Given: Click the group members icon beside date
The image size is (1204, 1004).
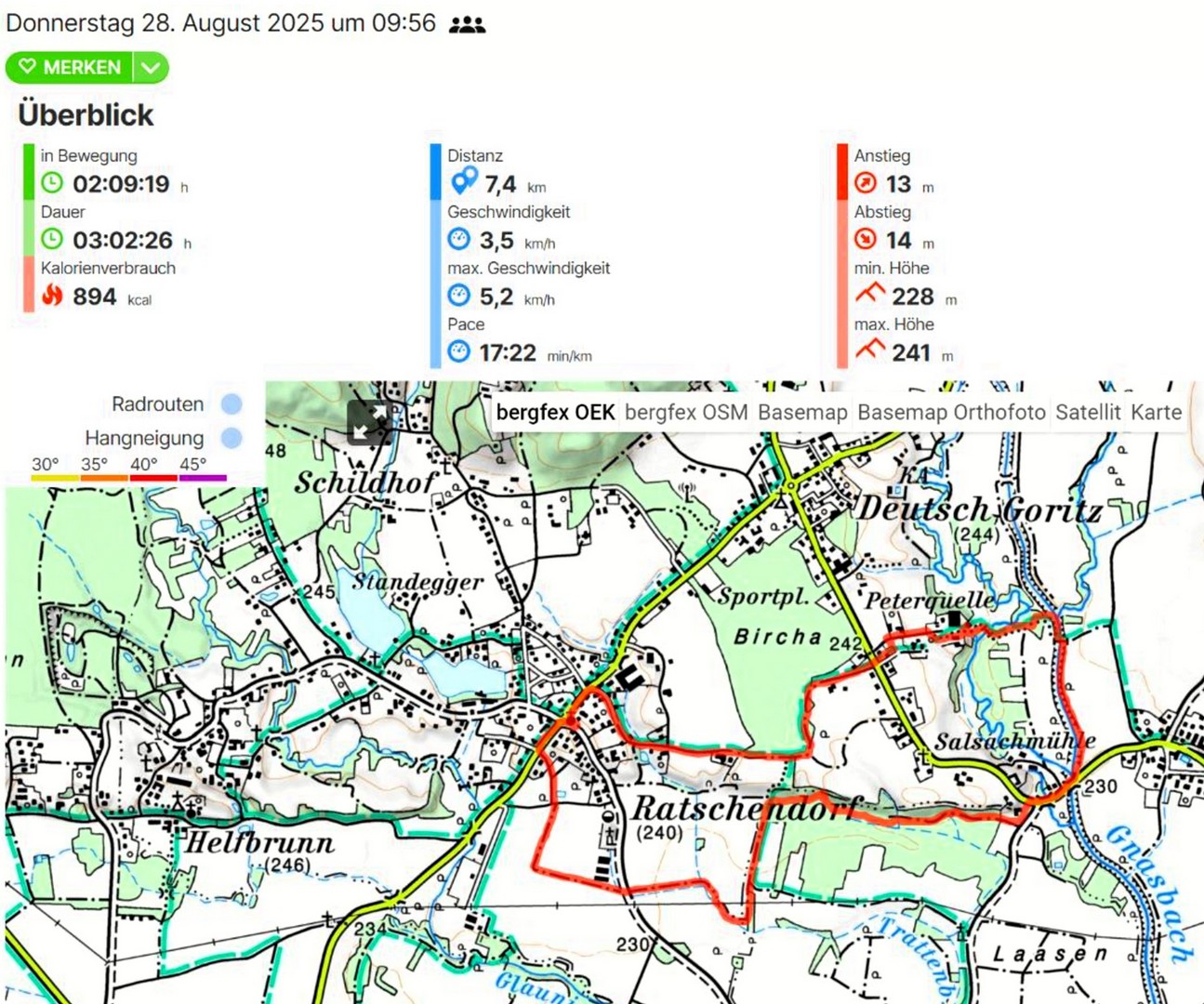Looking at the screenshot, I should point(467,25).
